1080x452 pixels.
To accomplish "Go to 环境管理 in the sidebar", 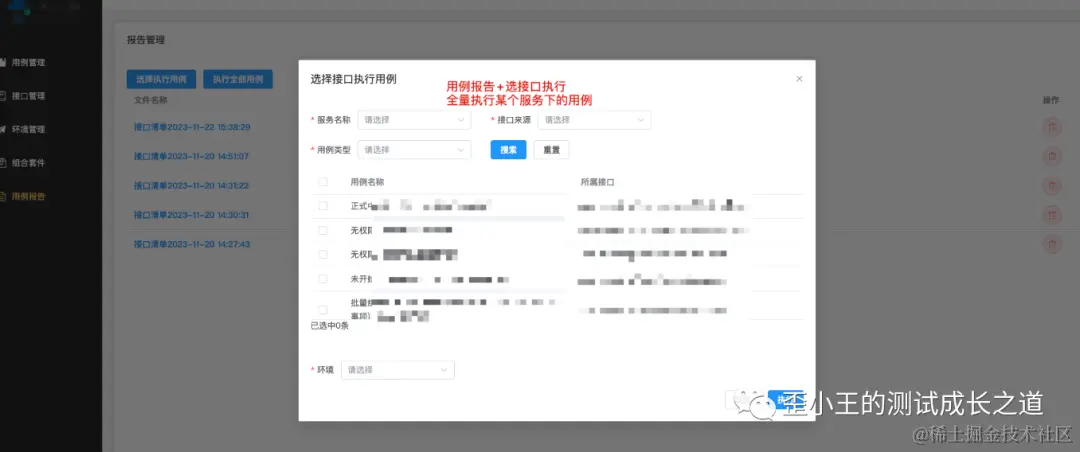I will pyautogui.click(x=28, y=130).
